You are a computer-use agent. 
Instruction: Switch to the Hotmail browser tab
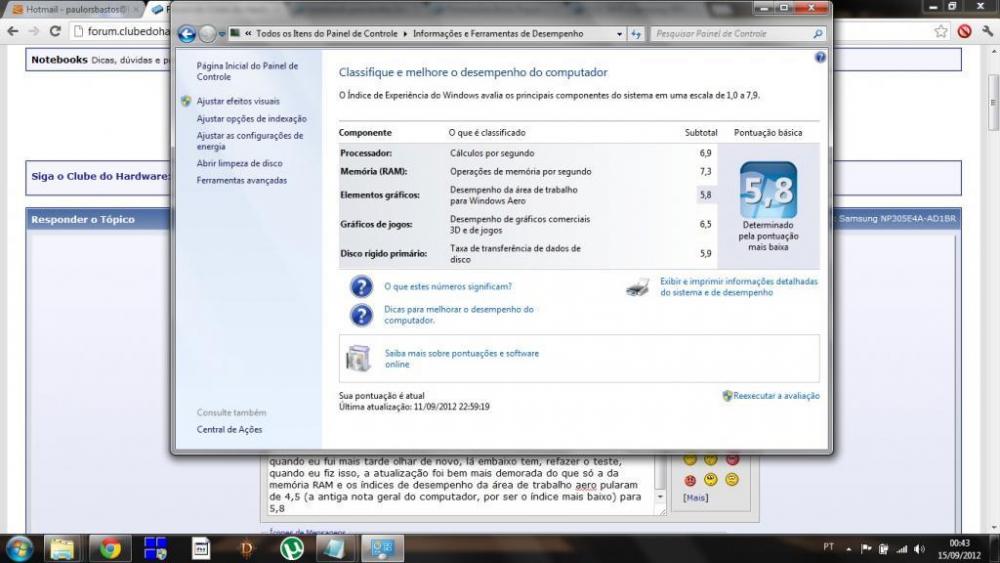click(x=70, y=9)
